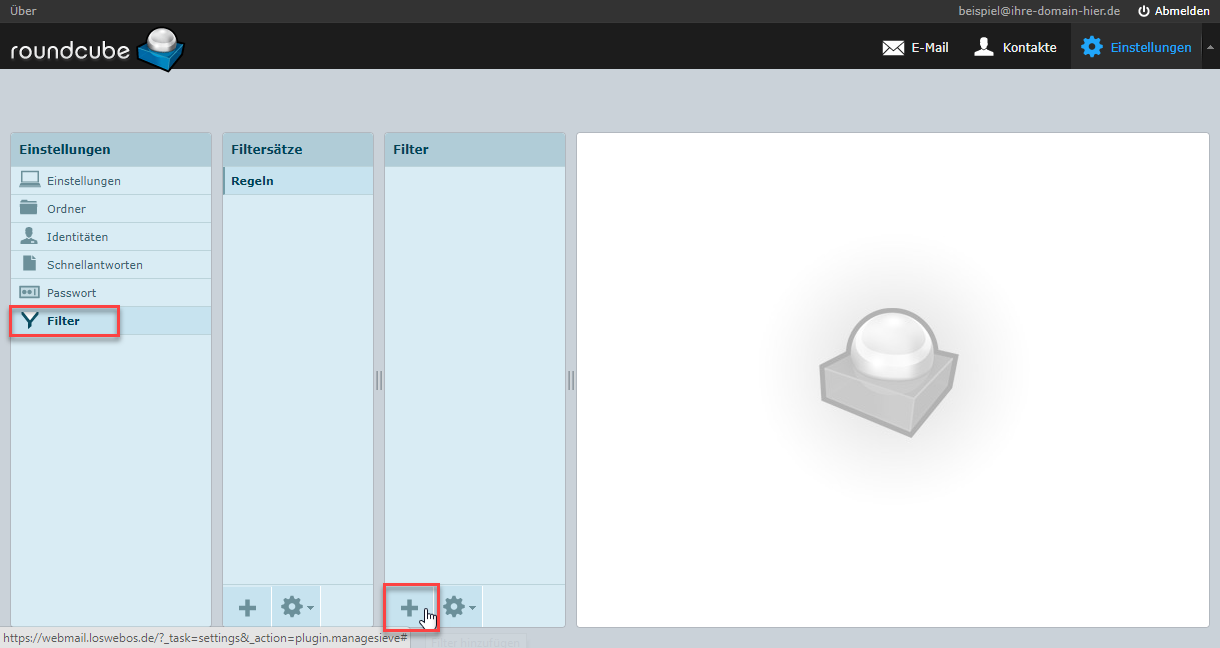Click Abmelden to log out

tap(1173, 11)
